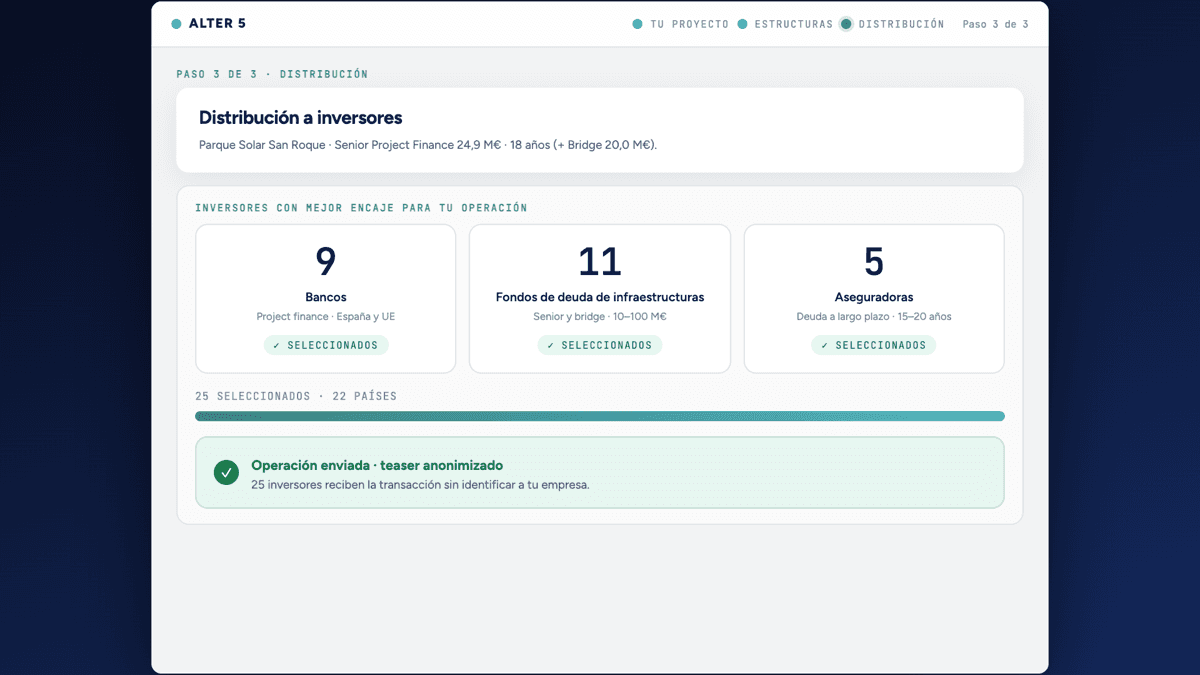Screen dimensions: 1200x675
Task: Click '25 SELECCIONADOS · 22 PAÍSES' counter
Action: [296, 396]
